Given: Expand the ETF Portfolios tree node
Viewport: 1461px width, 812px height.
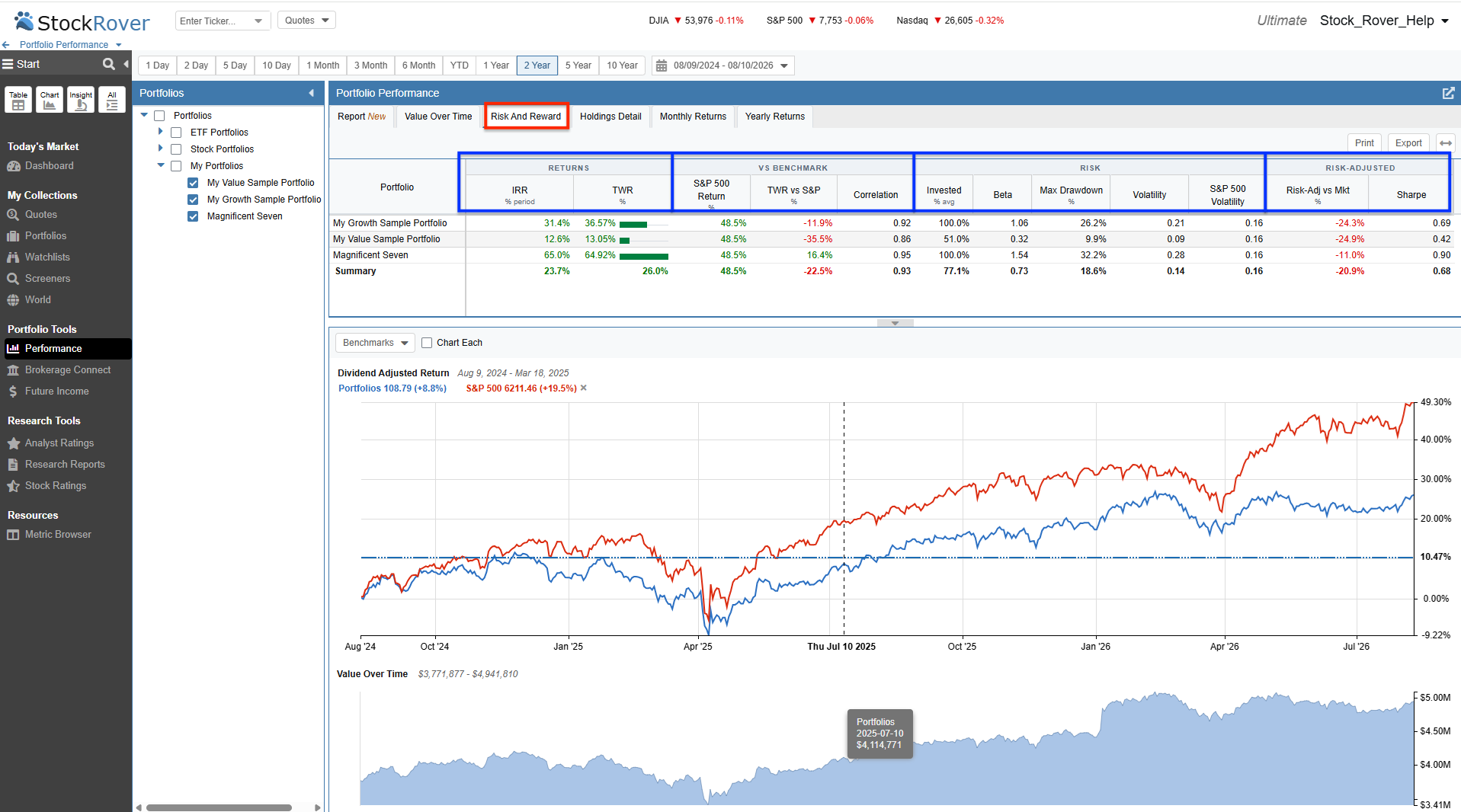Looking at the screenshot, I should (160, 132).
